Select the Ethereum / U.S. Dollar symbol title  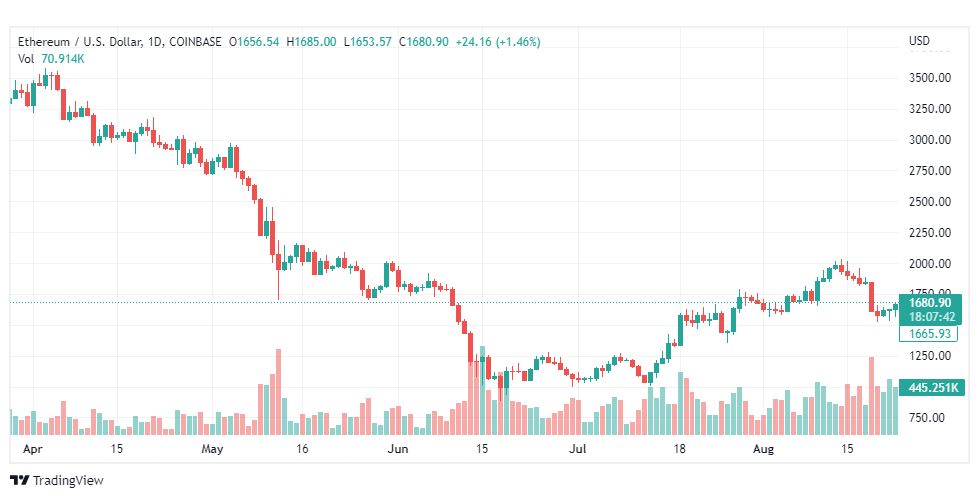pos(80,42)
